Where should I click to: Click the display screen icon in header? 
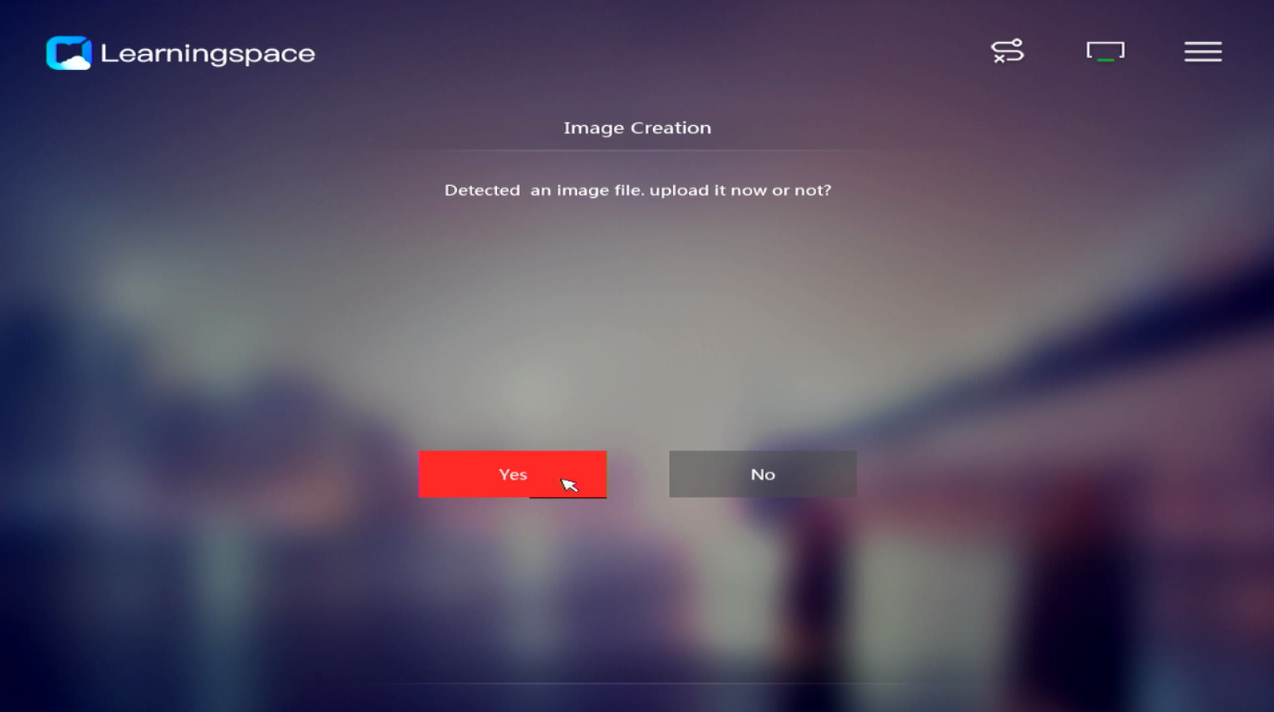pos(1105,51)
